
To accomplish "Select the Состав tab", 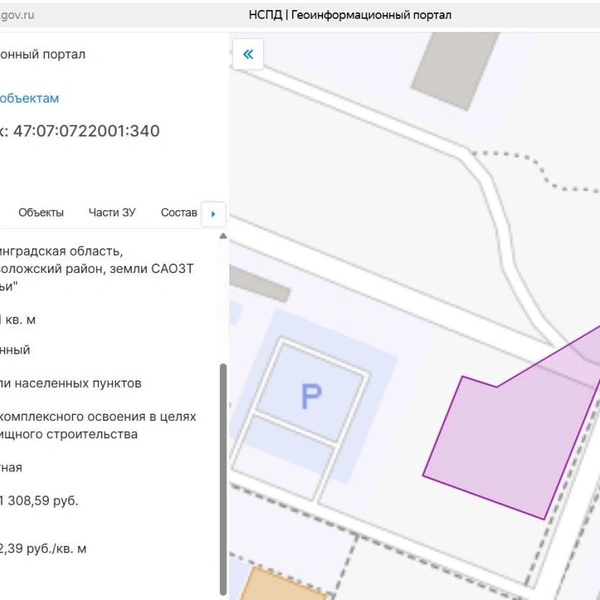I will pos(179,212).
